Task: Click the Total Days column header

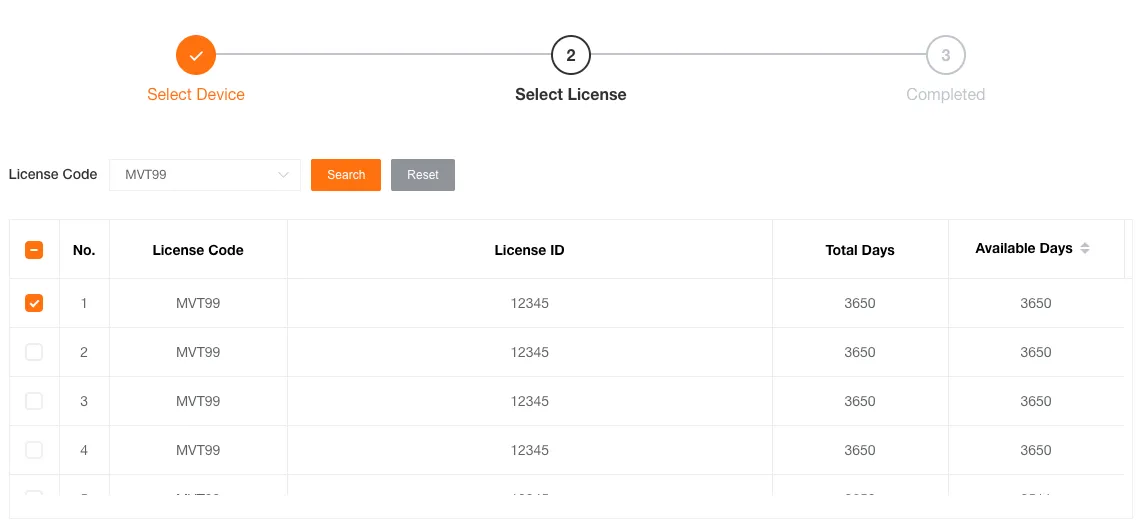Action: (860, 250)
